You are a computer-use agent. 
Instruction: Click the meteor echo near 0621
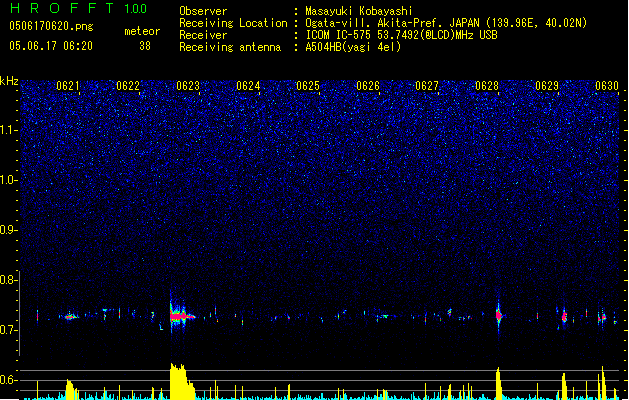coord(70,316)
